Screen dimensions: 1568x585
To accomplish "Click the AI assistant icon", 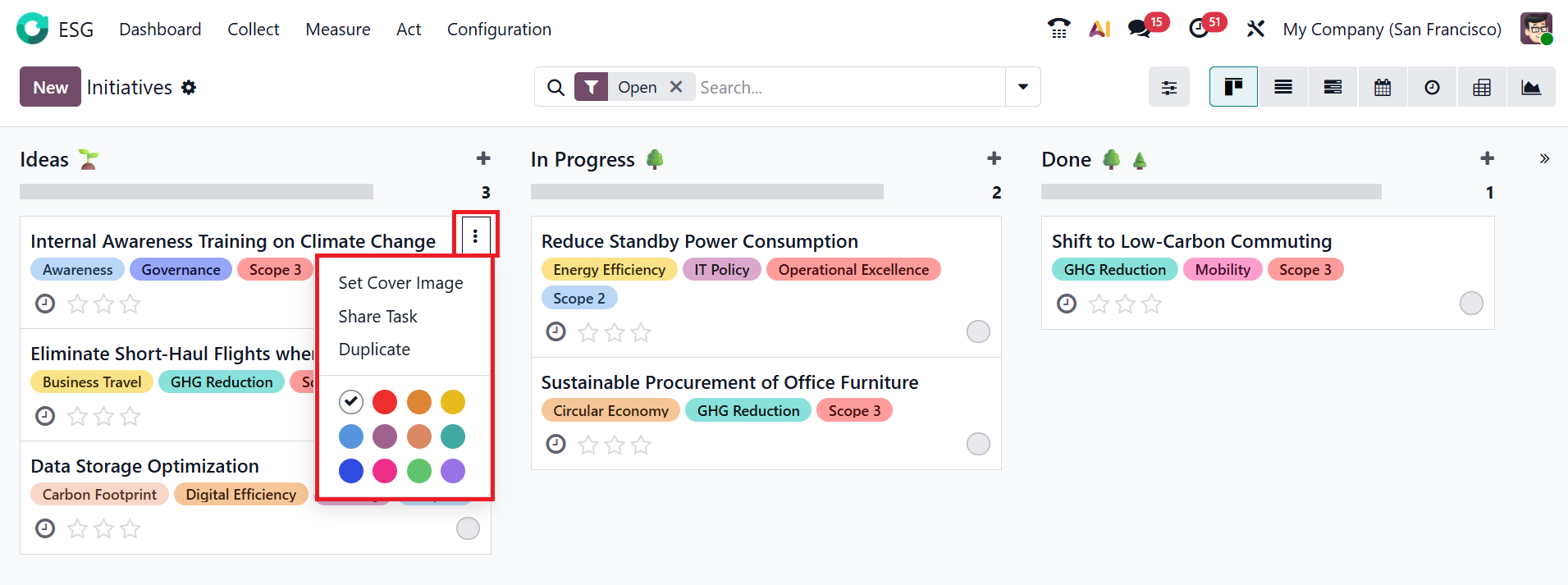I will (x=1099, y=29).
